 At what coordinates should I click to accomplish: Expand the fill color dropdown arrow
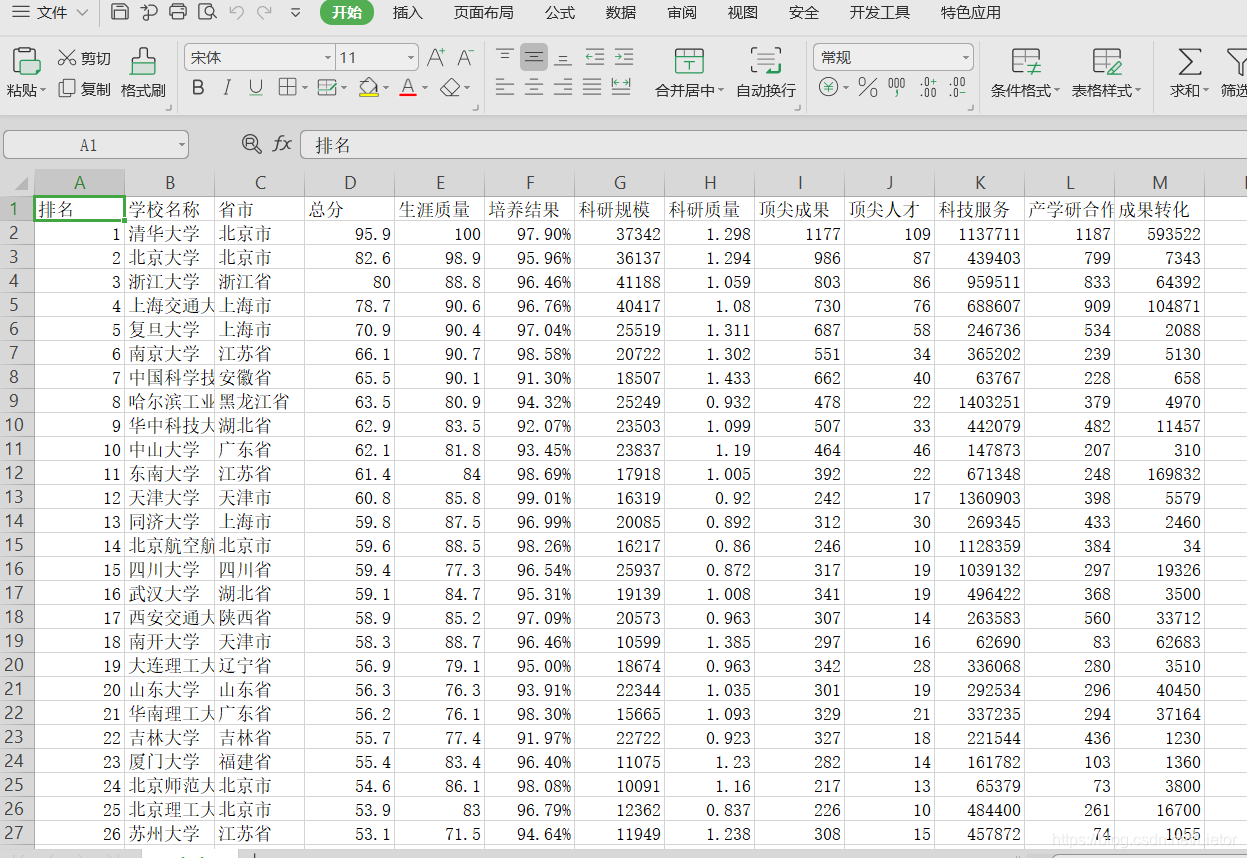click(x=385, y=89)
